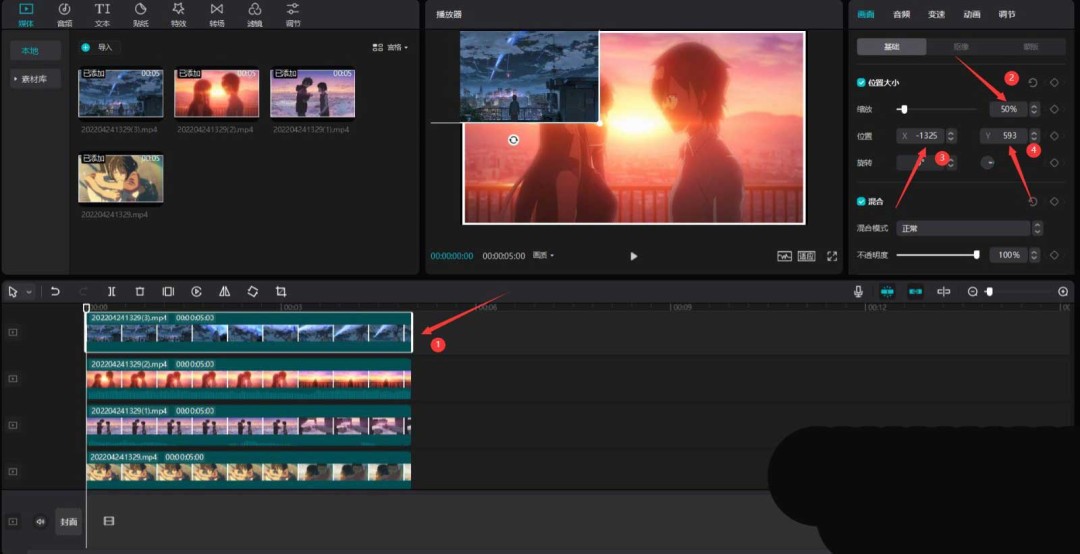Click the 不透明度 opacity slider handle
1080x554 pixels.
pos(976,255)
